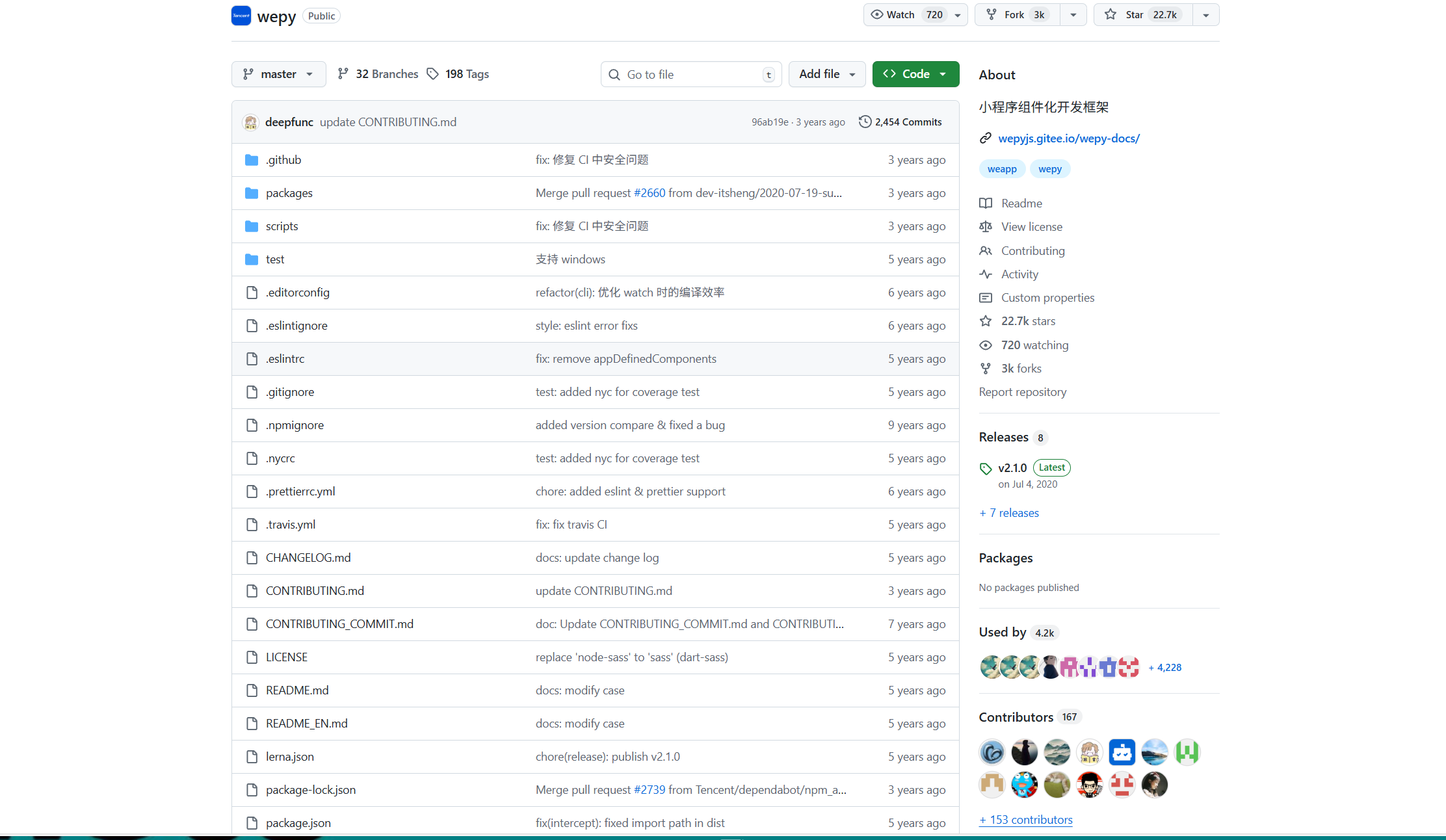Open the master branch selector
Image resolution: width=1446 pixels, height=840 pixels.
click(278, 73)
